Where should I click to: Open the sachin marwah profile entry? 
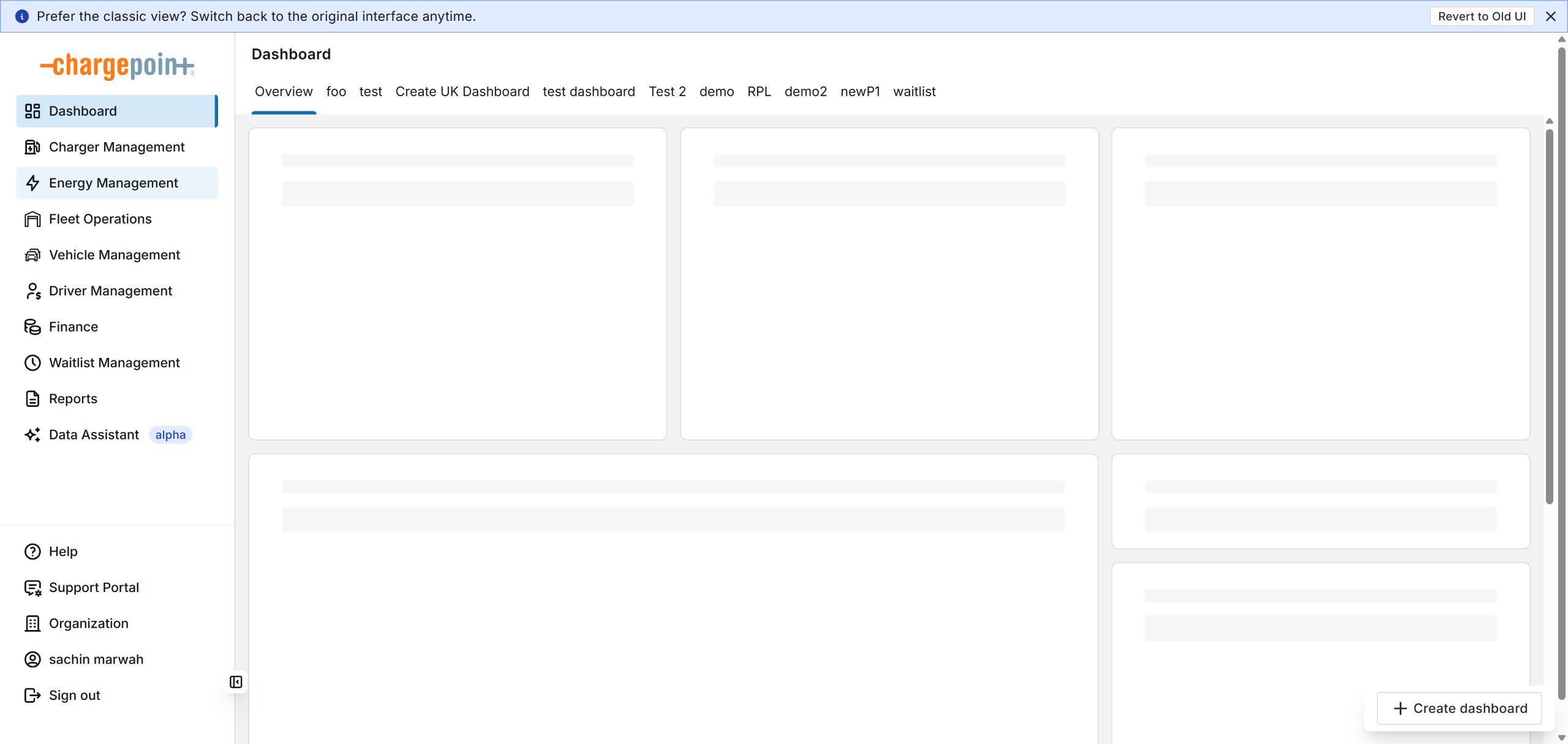(x=96, y=659)
